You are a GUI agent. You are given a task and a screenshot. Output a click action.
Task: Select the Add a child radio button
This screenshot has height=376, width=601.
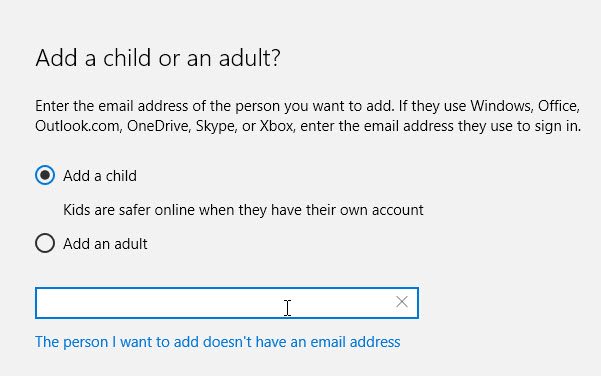[45, 175]
